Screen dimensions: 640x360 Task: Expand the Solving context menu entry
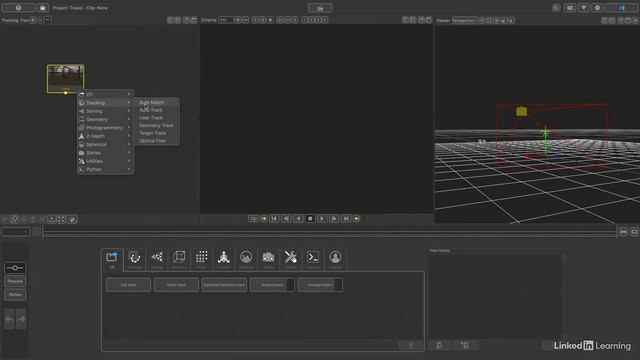point(106,111)
